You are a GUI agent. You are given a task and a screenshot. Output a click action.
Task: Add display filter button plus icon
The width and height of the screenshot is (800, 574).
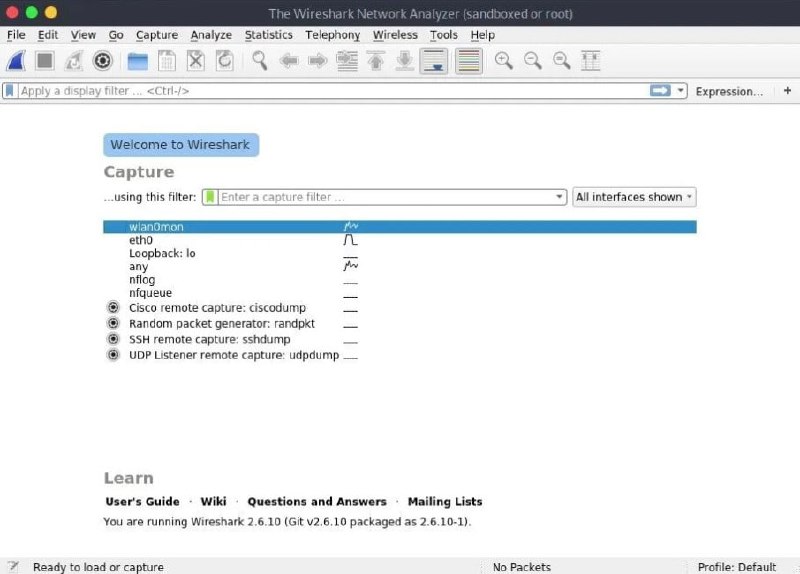[x=787, y=90]
